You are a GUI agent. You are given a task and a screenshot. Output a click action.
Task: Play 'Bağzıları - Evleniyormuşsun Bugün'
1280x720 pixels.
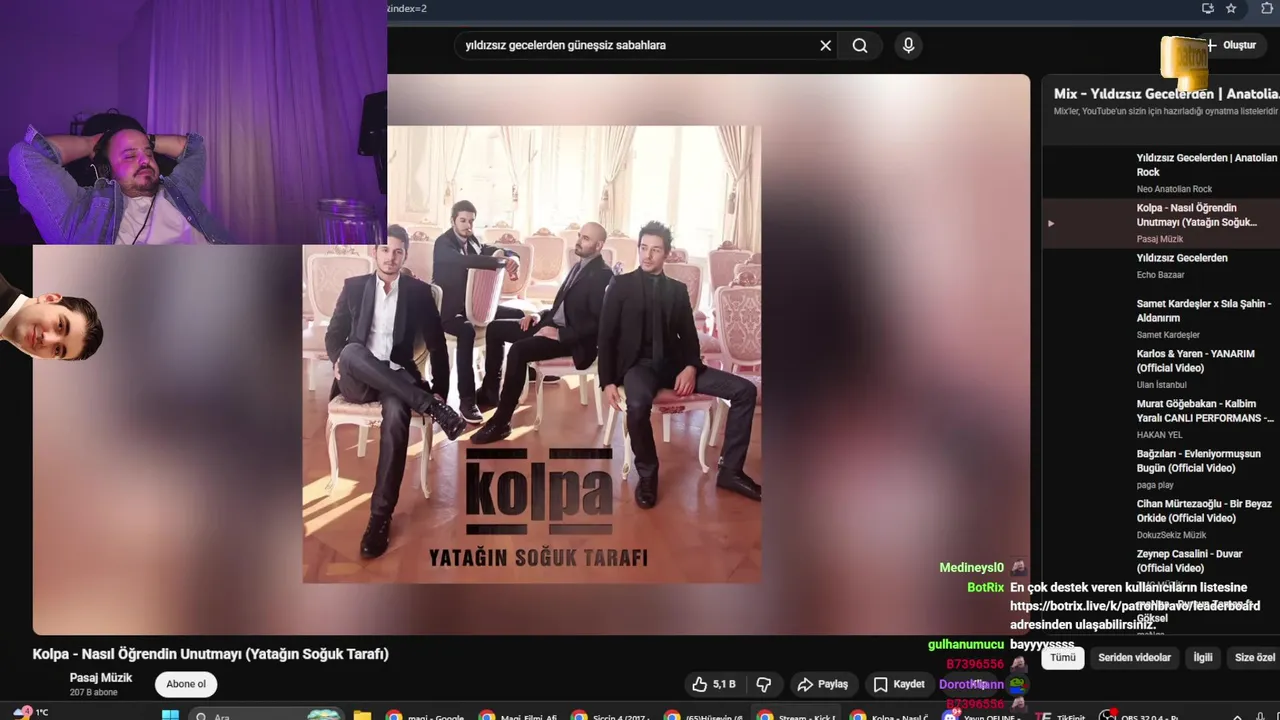click(1161, 468)
